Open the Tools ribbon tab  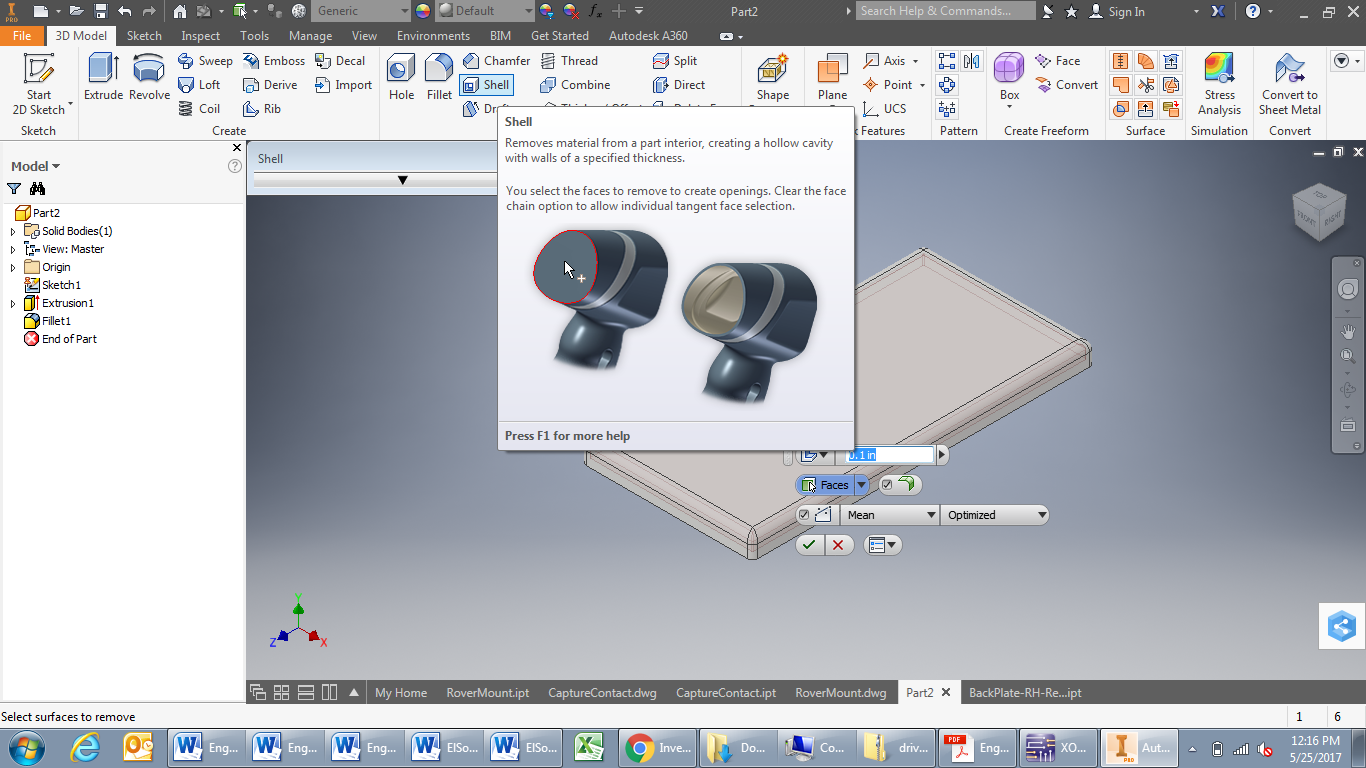pos(254,35)
